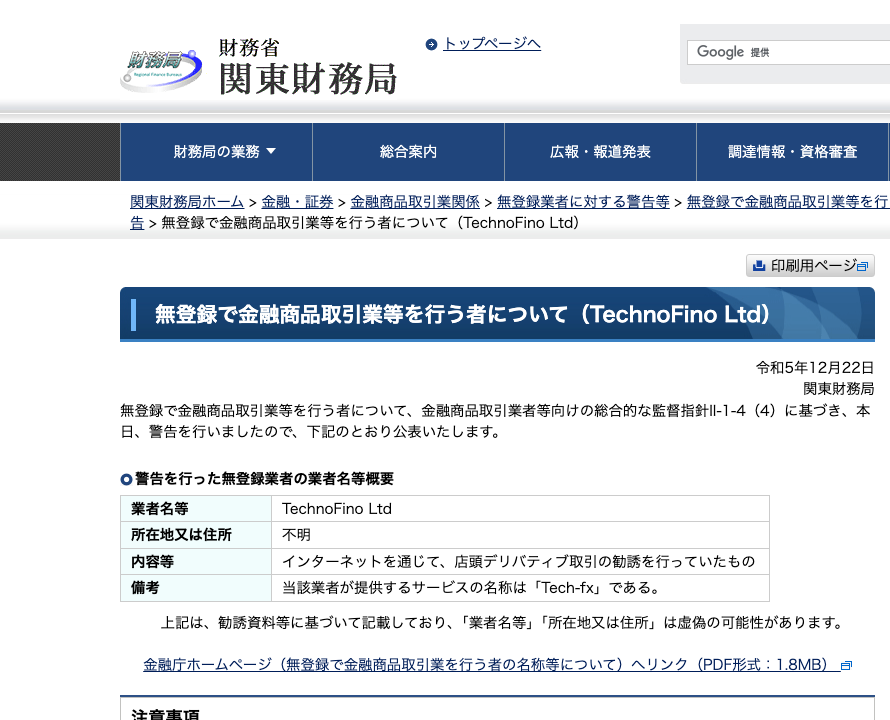Click the 関東財務局 site title
Viewport: 890px width, 720px height.
(x=308, y=78)
